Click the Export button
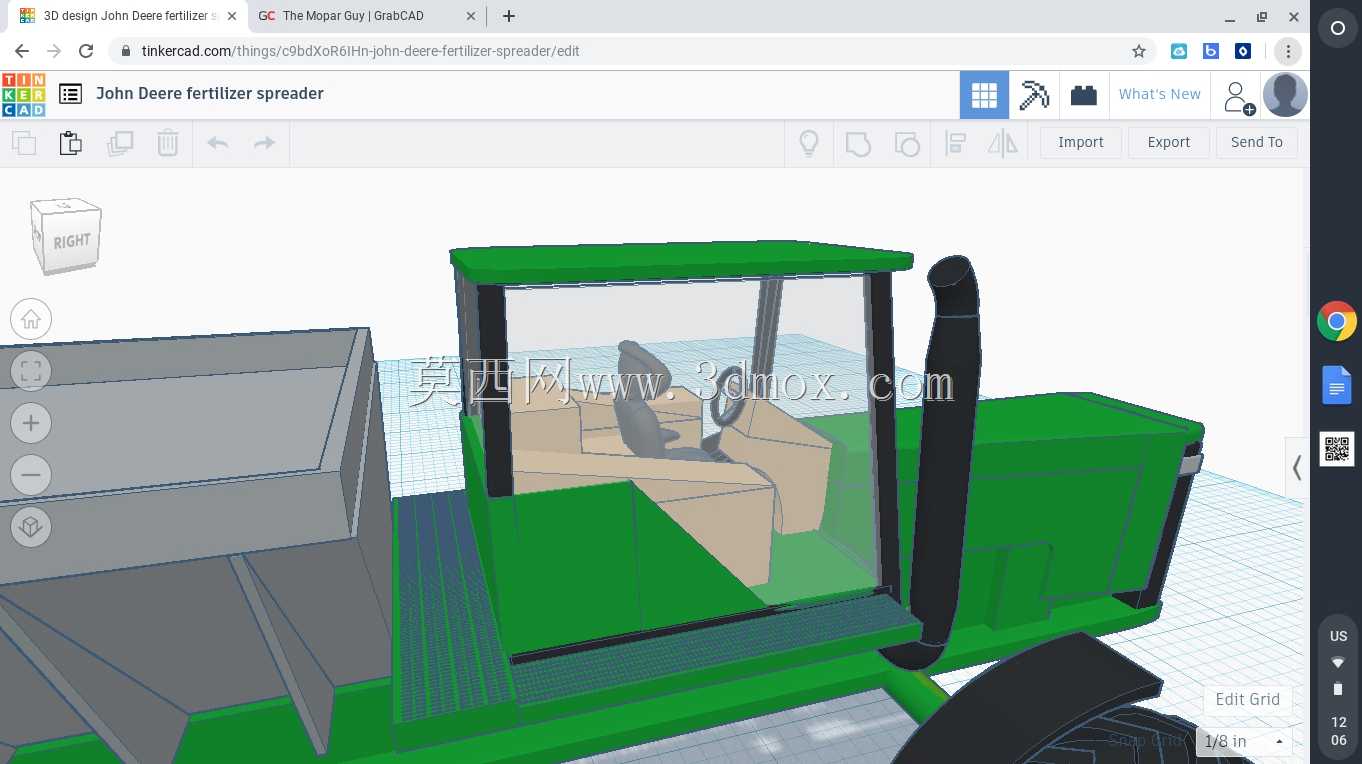This screenshot has width=1362, height=764. point(1169,142)
